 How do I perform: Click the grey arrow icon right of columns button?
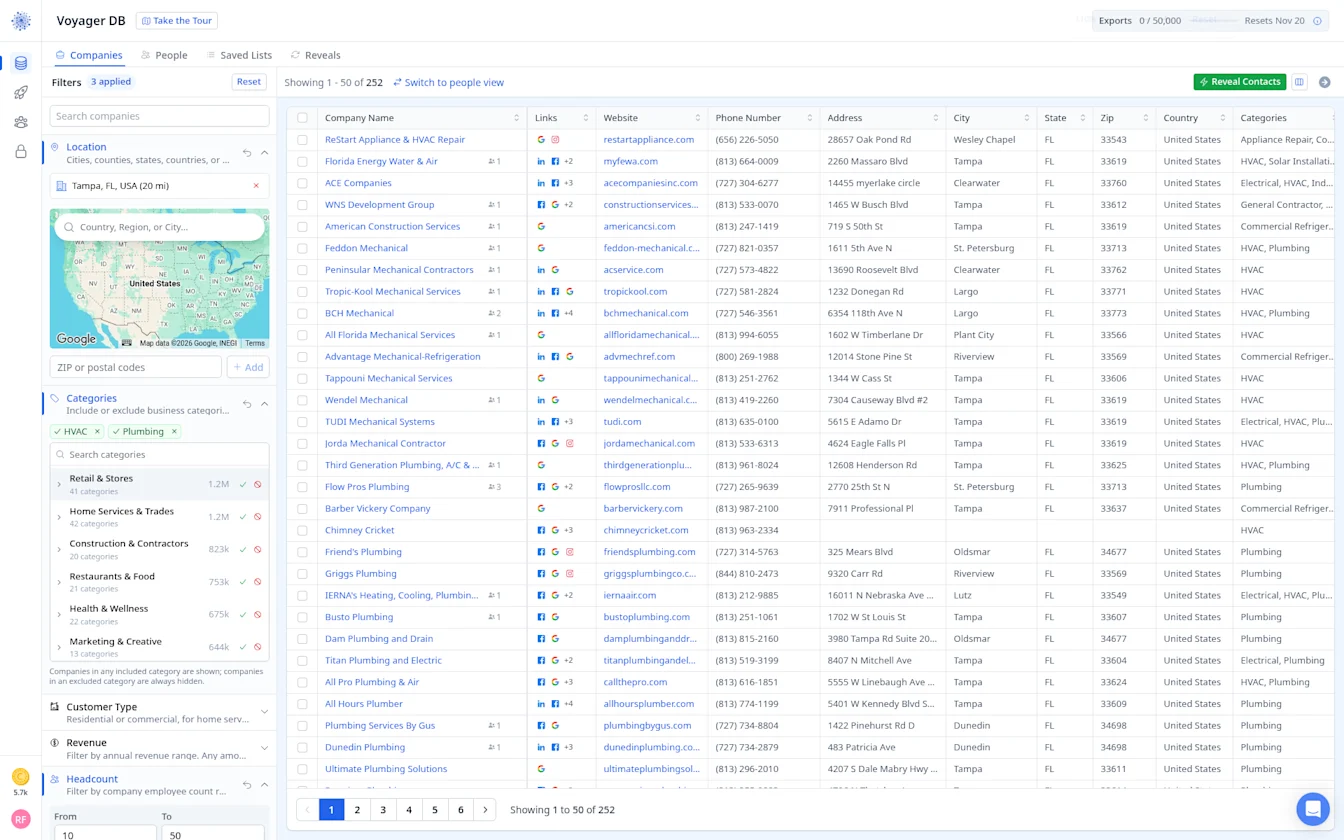[x=1324, y=82]
